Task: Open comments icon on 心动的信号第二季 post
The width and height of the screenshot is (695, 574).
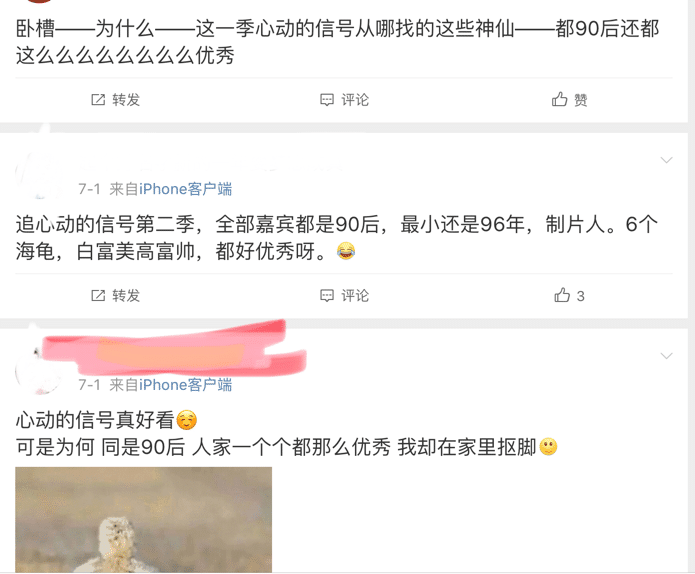Action: coord(327,296)
